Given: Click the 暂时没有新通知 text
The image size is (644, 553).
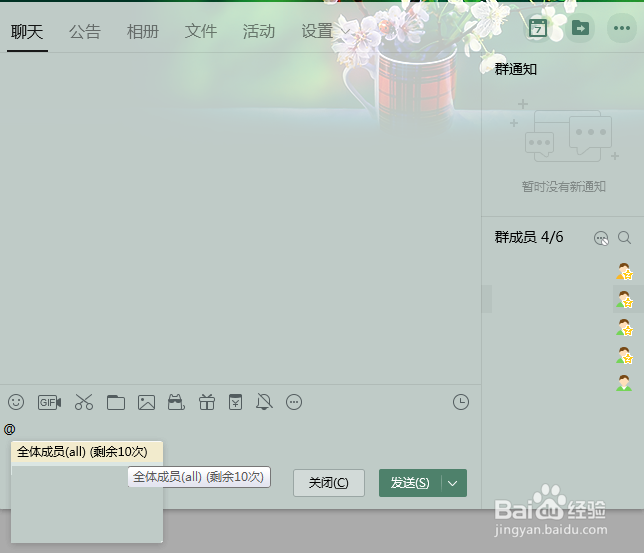Looking at the screenshot, I should (x=564, y=187).
